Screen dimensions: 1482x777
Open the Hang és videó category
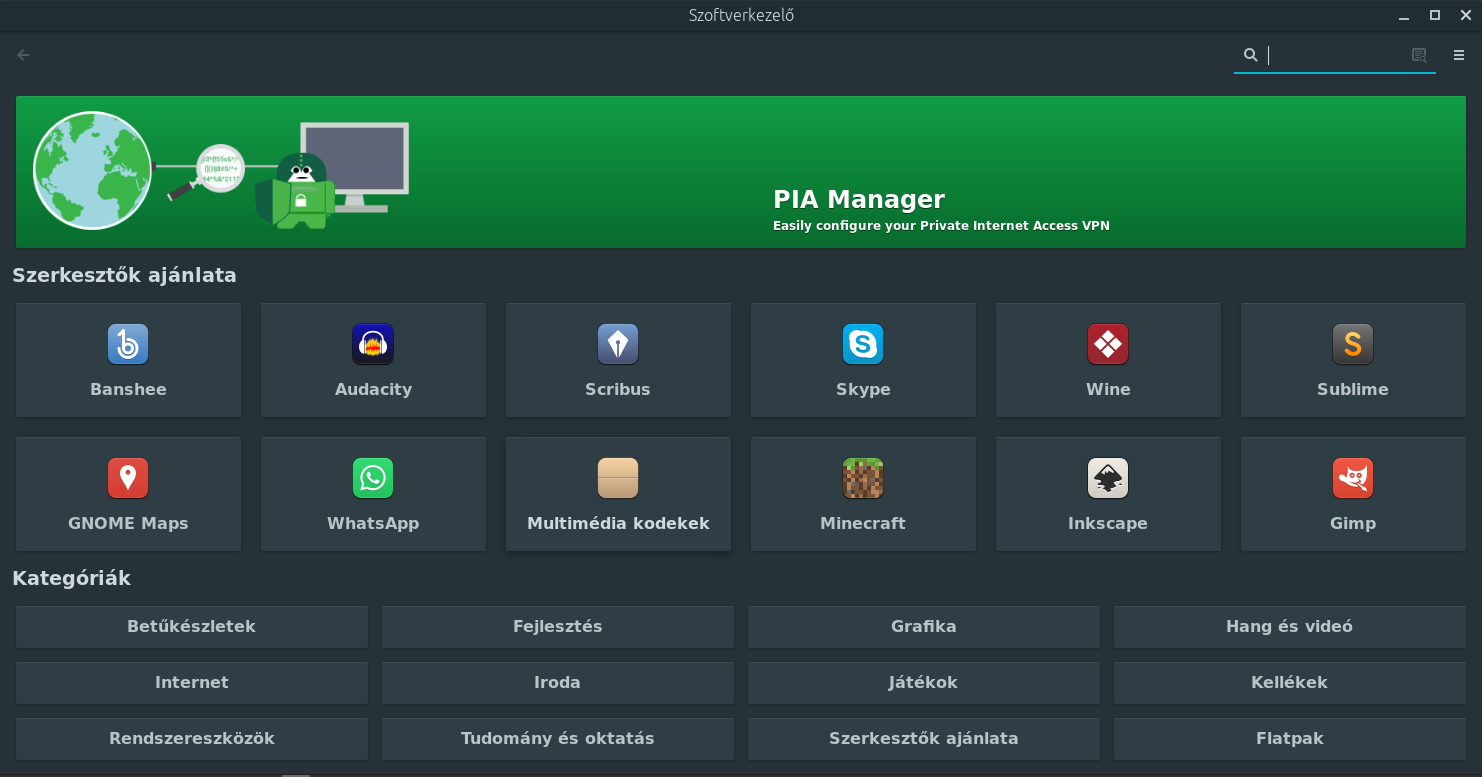[x=1290, y=626]
